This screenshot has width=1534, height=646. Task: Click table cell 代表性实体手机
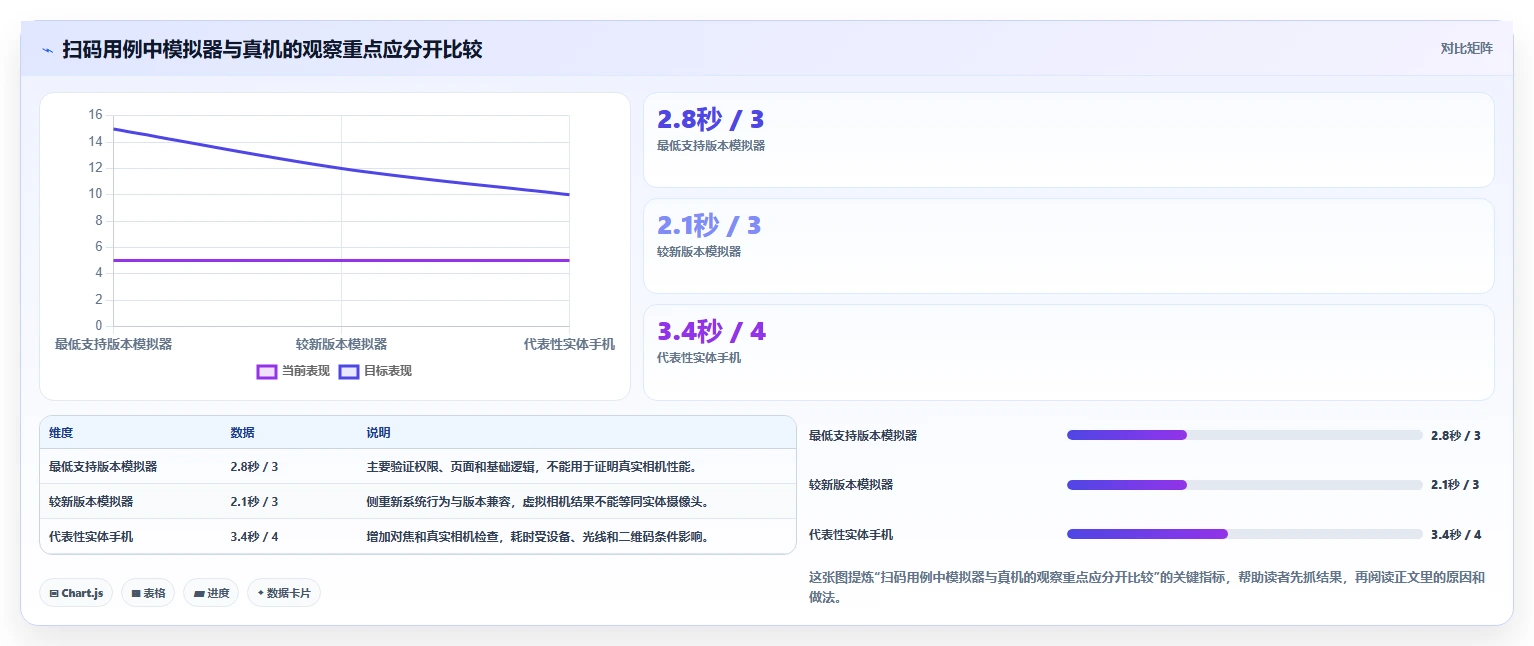[91, 537]
